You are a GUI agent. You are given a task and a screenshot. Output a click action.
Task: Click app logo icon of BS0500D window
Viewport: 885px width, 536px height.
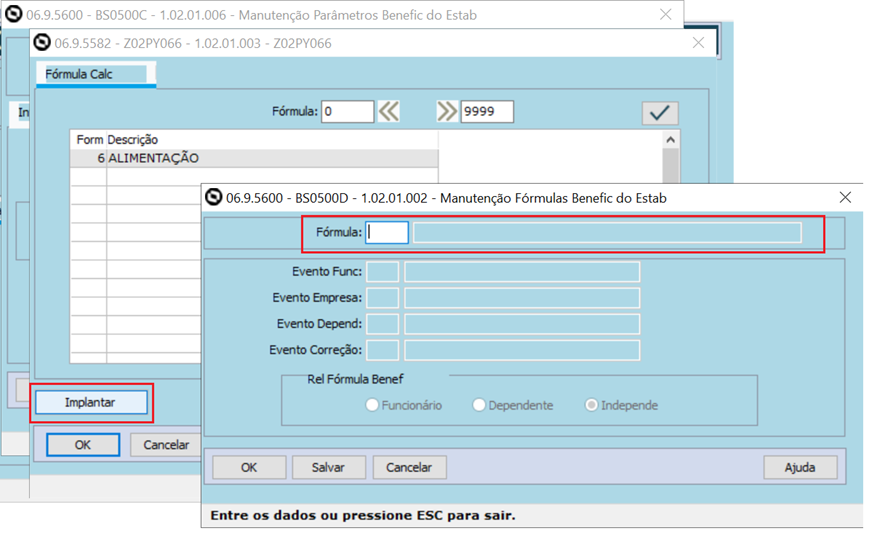(x=213, y=197)
